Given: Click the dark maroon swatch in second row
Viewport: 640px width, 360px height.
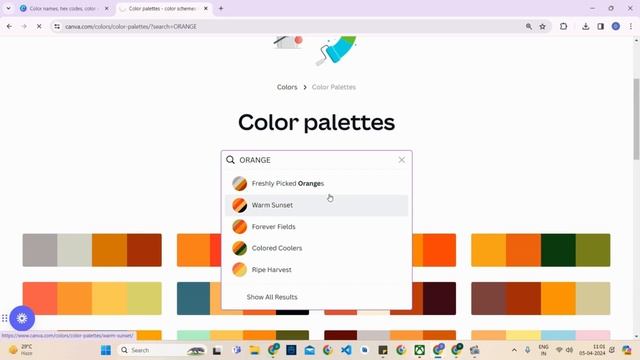Looking at the screenshot, I should tap(439, 298).
